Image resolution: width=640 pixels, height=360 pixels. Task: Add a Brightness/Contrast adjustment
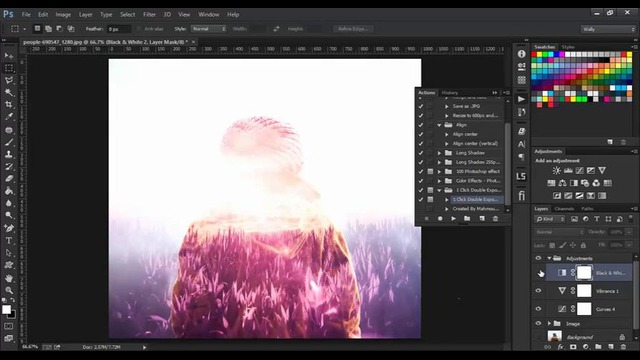click(x=556, y=170)
